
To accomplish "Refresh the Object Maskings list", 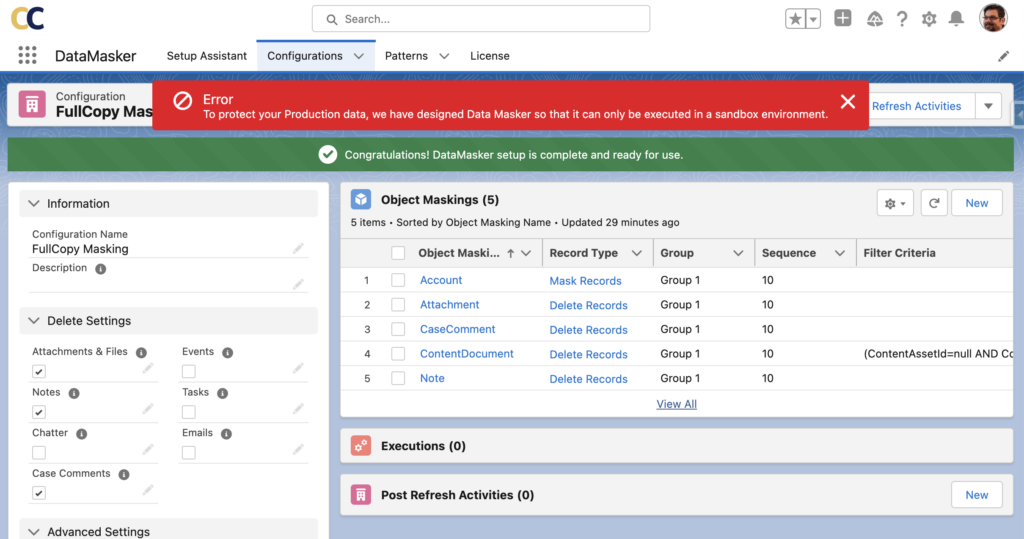I will 933,203.
